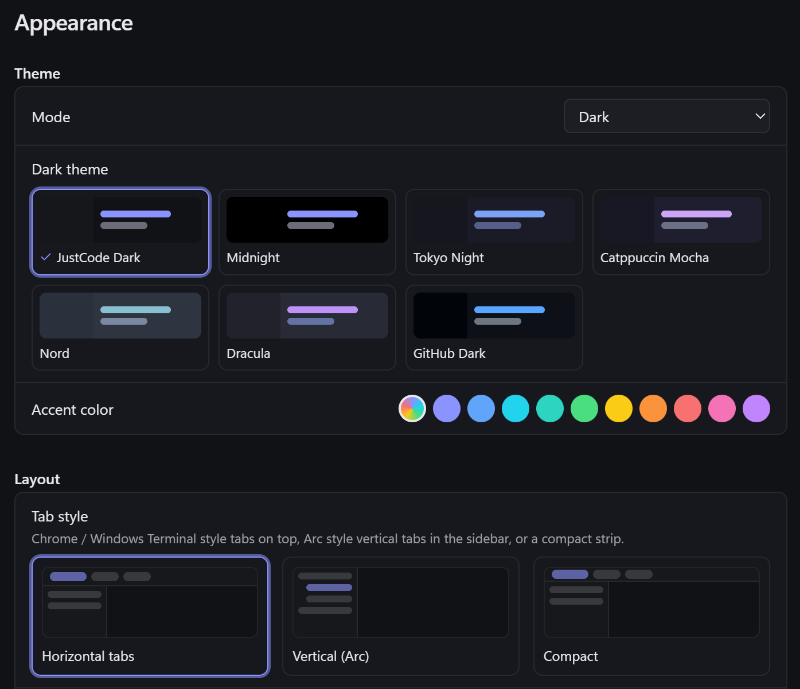Apply the Catppuccin Mocha theme
The image size is (800, 689).
tap(681, 232)
